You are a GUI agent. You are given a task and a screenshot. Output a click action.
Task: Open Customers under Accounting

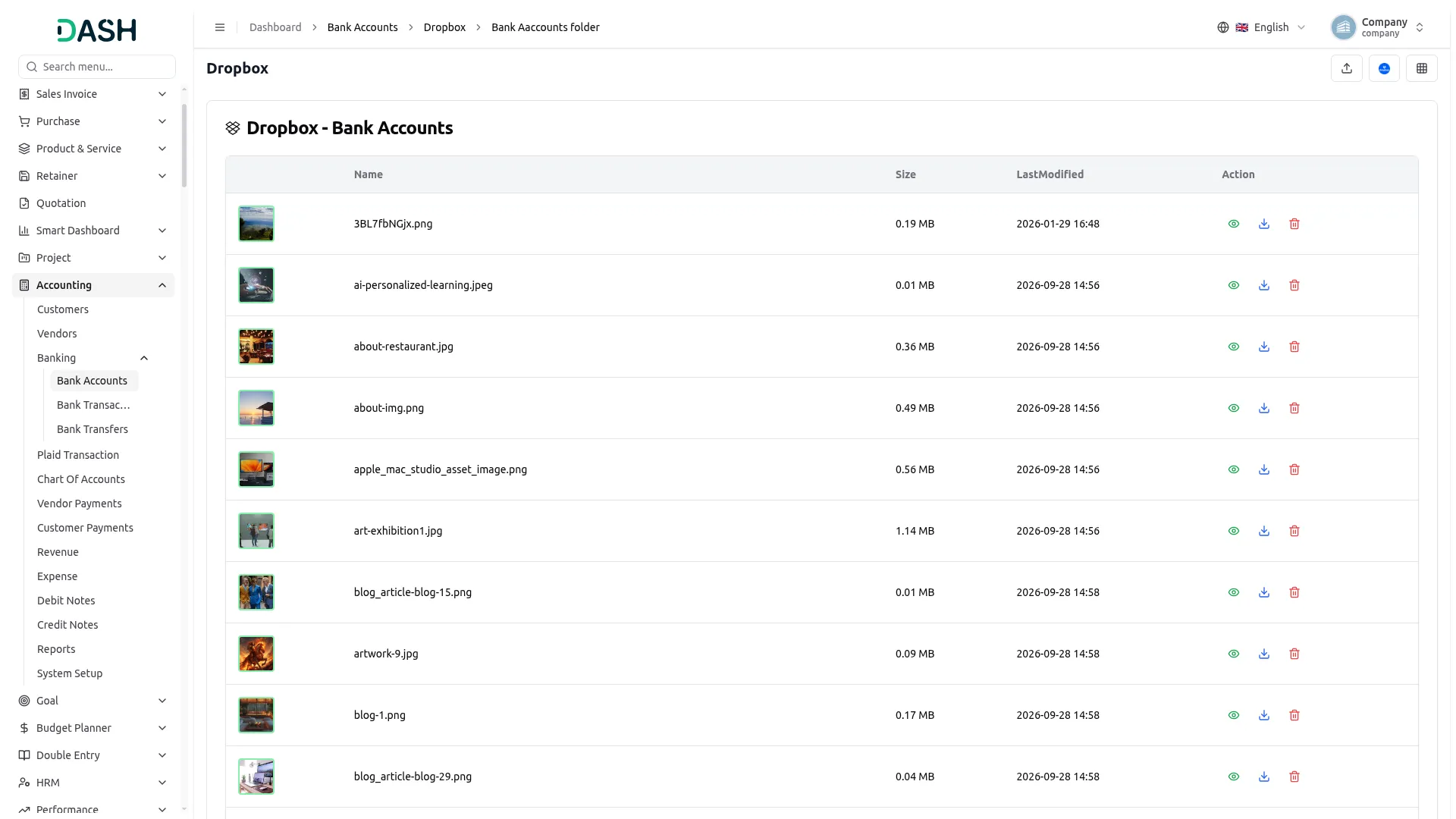click(x=63, y=309)
